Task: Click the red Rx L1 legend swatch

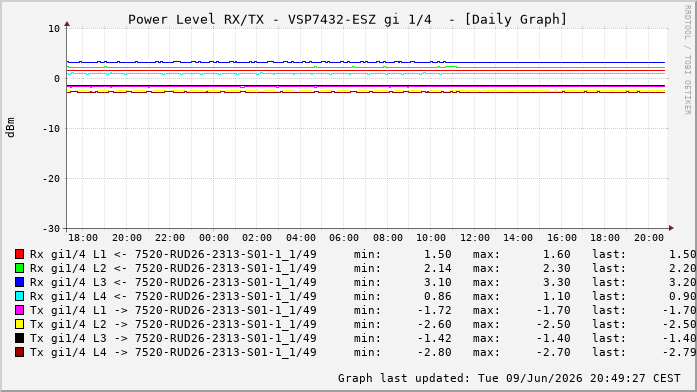Action: (19, 254)
